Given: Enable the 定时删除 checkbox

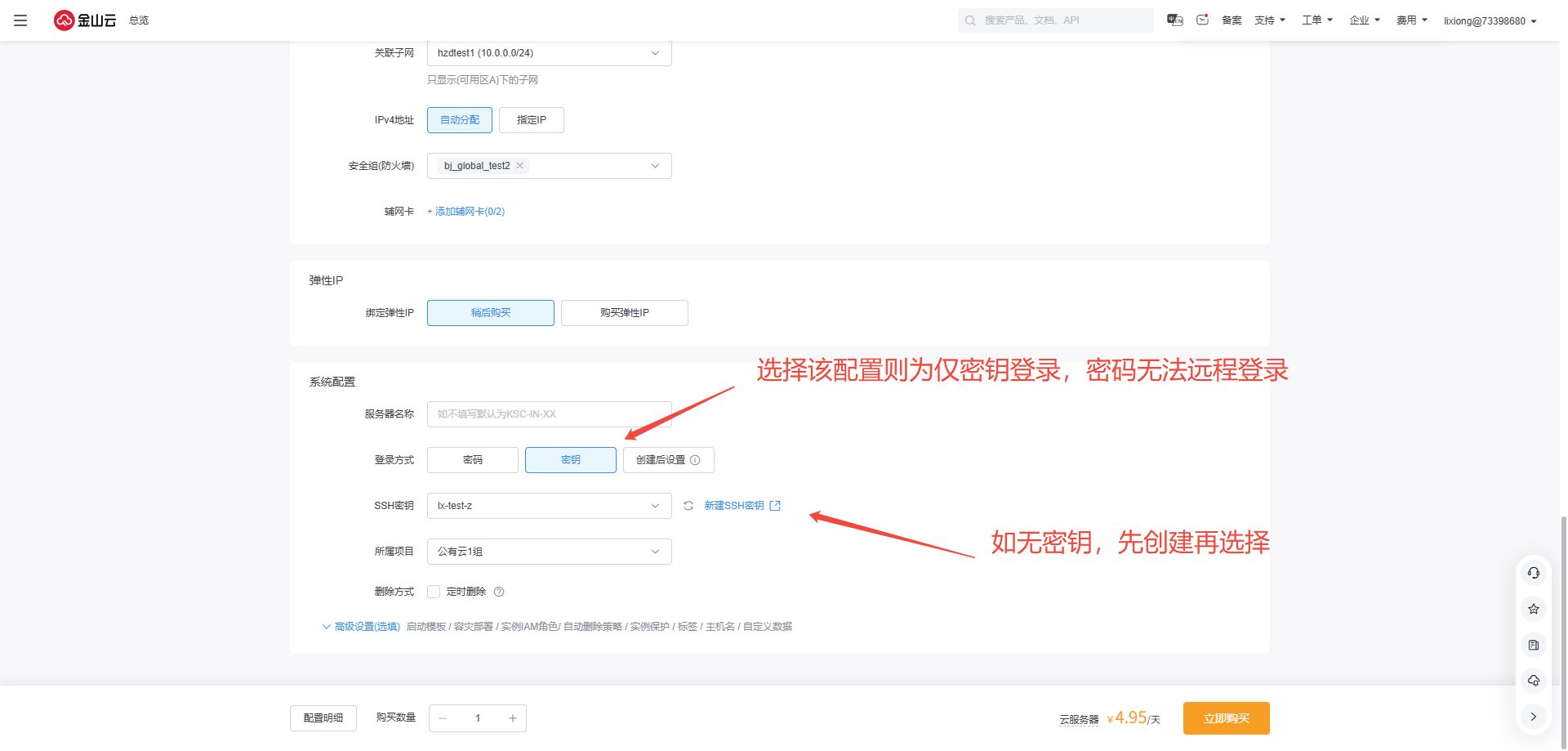Looking at the screenshot, I should [434, 592].
